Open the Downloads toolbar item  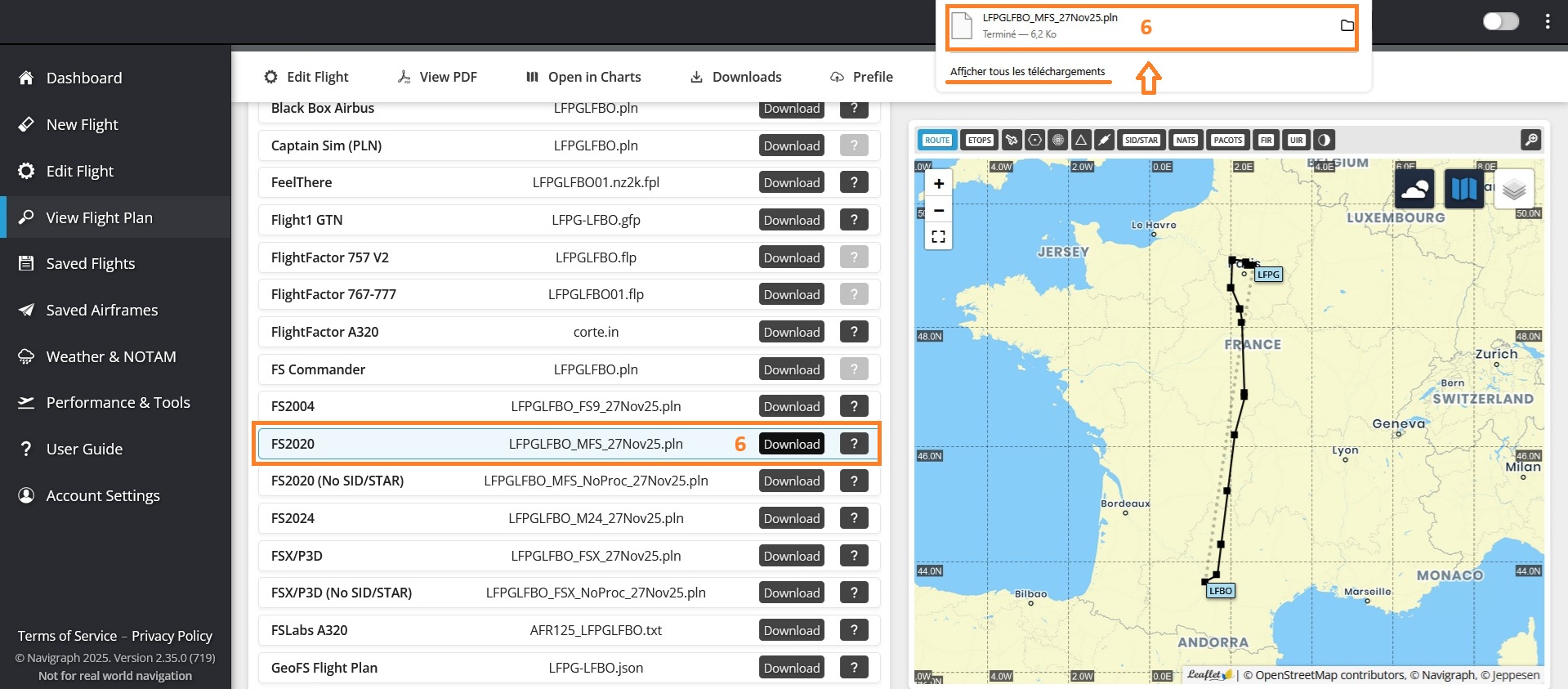736,77
